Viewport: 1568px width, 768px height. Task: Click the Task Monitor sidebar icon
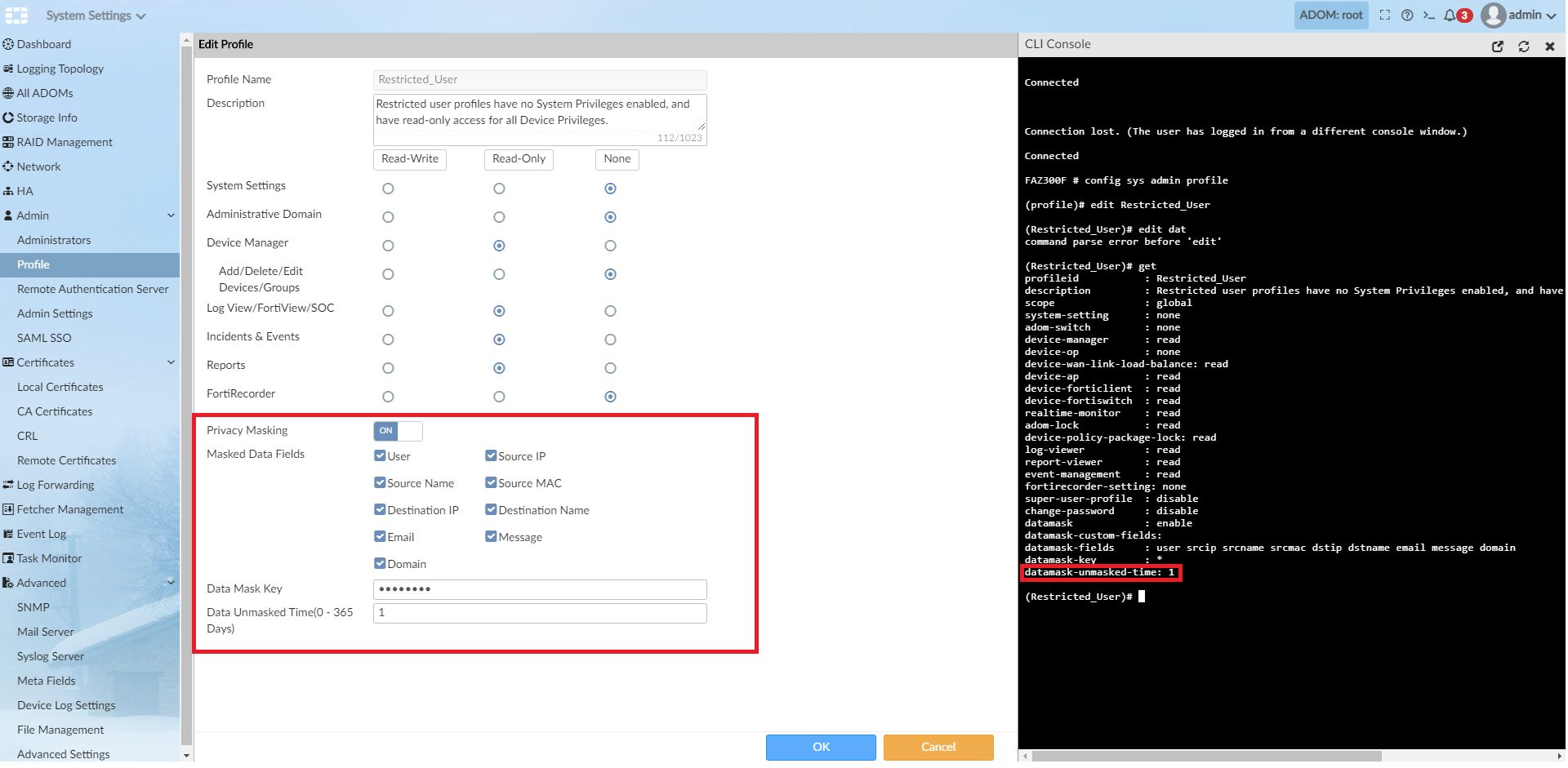click(x=8, y=558)
